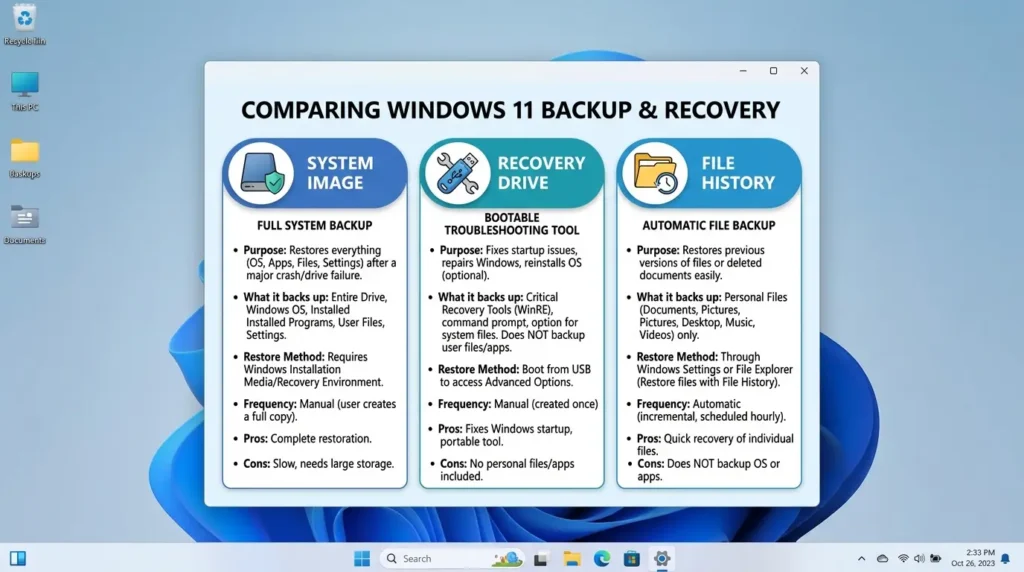Click the File History folder clock icon
This screenshot has width=1024, height=572.
click(655, 173)
